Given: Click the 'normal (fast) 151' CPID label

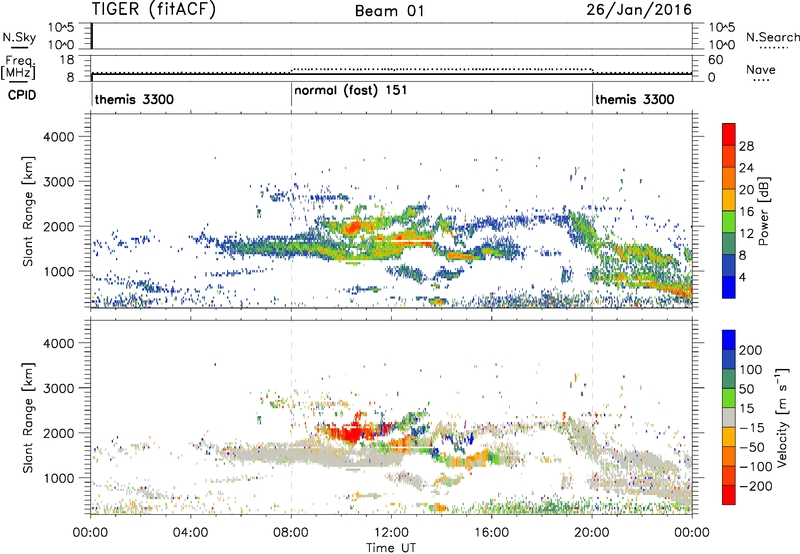Looking at the screenshot, I should point(351,90).
